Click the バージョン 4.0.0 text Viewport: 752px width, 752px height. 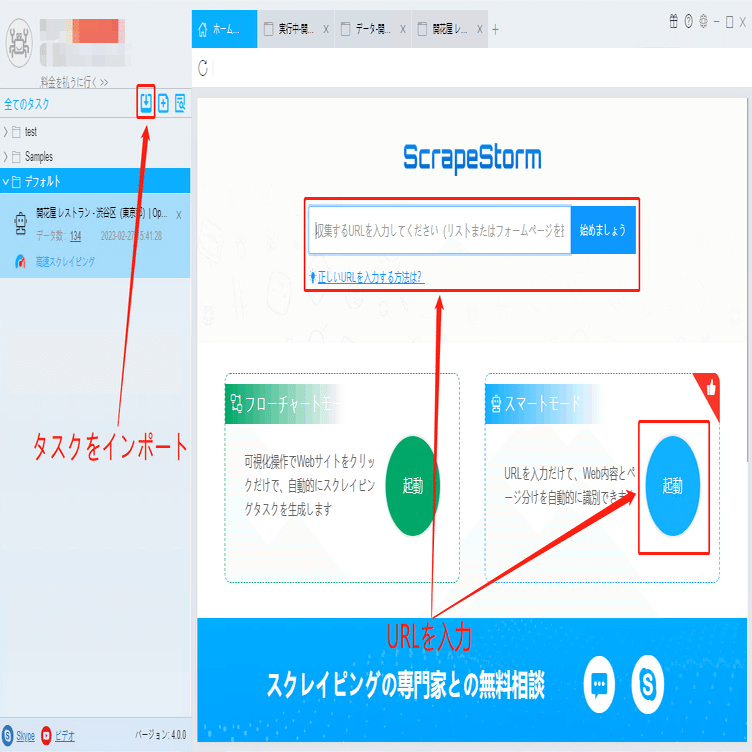click(160, 734)
